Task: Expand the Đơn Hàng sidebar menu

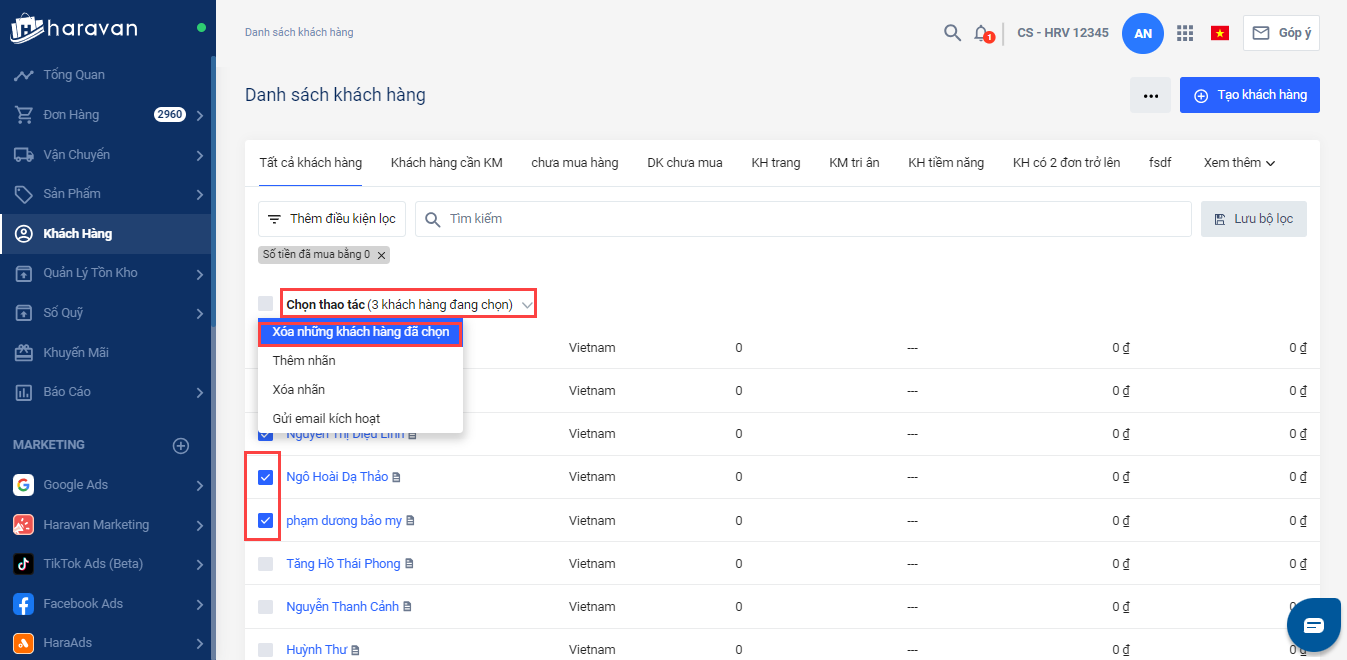Action: click(x=200, y=116)
